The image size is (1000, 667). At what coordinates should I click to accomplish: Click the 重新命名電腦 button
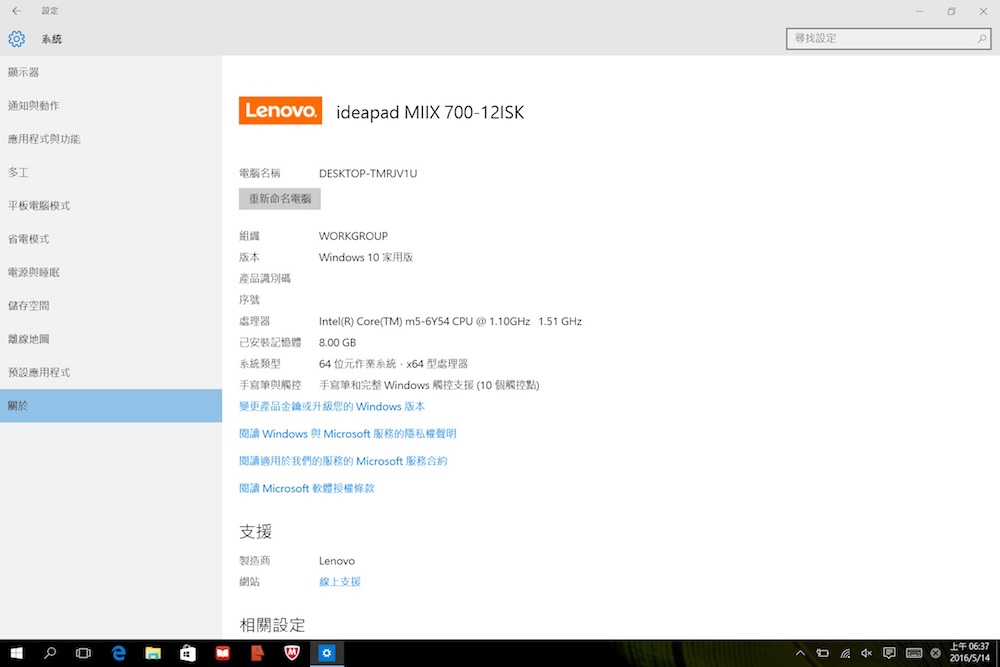click(280, 199)
